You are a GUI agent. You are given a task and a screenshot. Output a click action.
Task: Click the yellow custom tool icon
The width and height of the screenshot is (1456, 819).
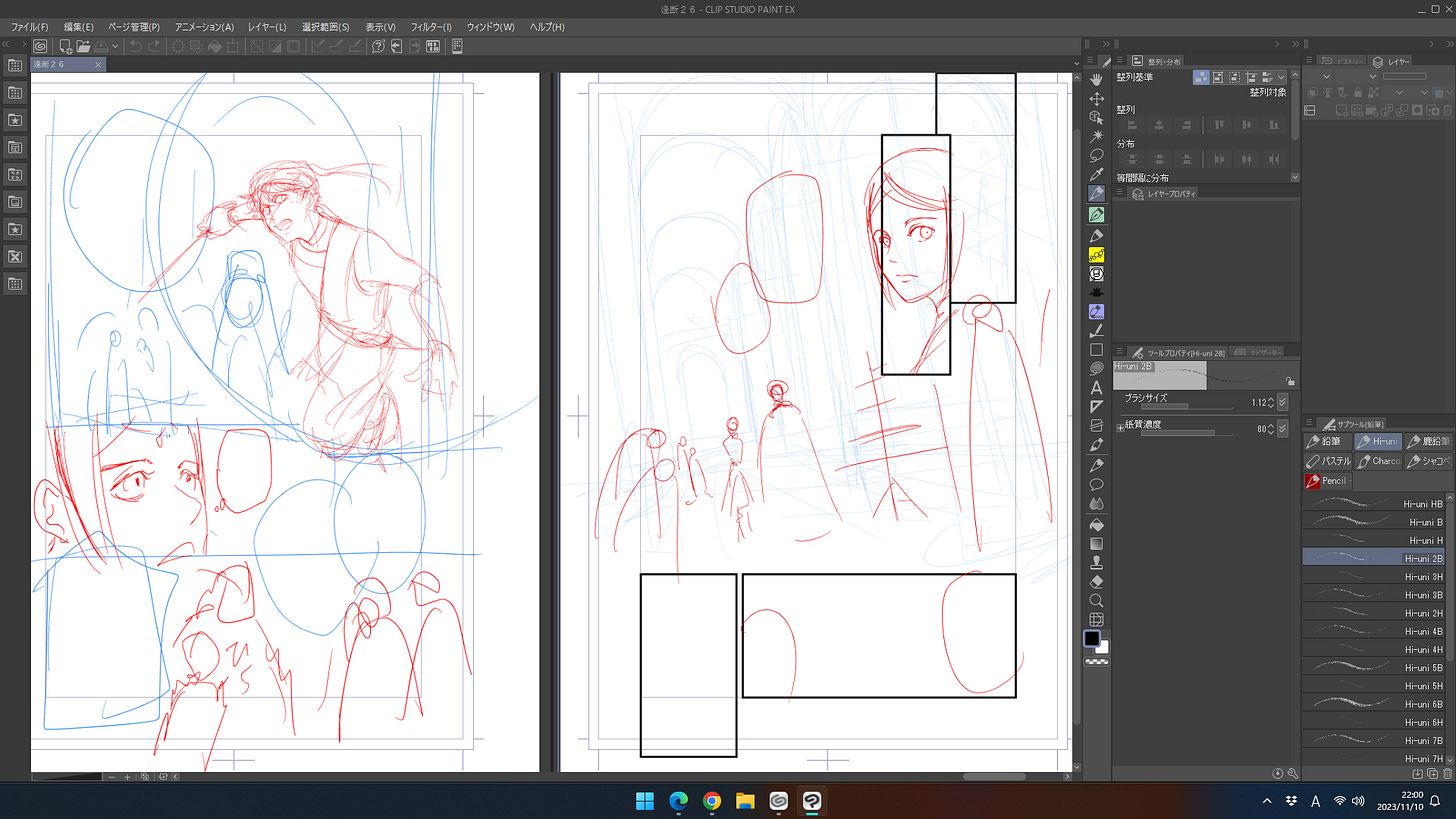click(x=1096, y=255)
